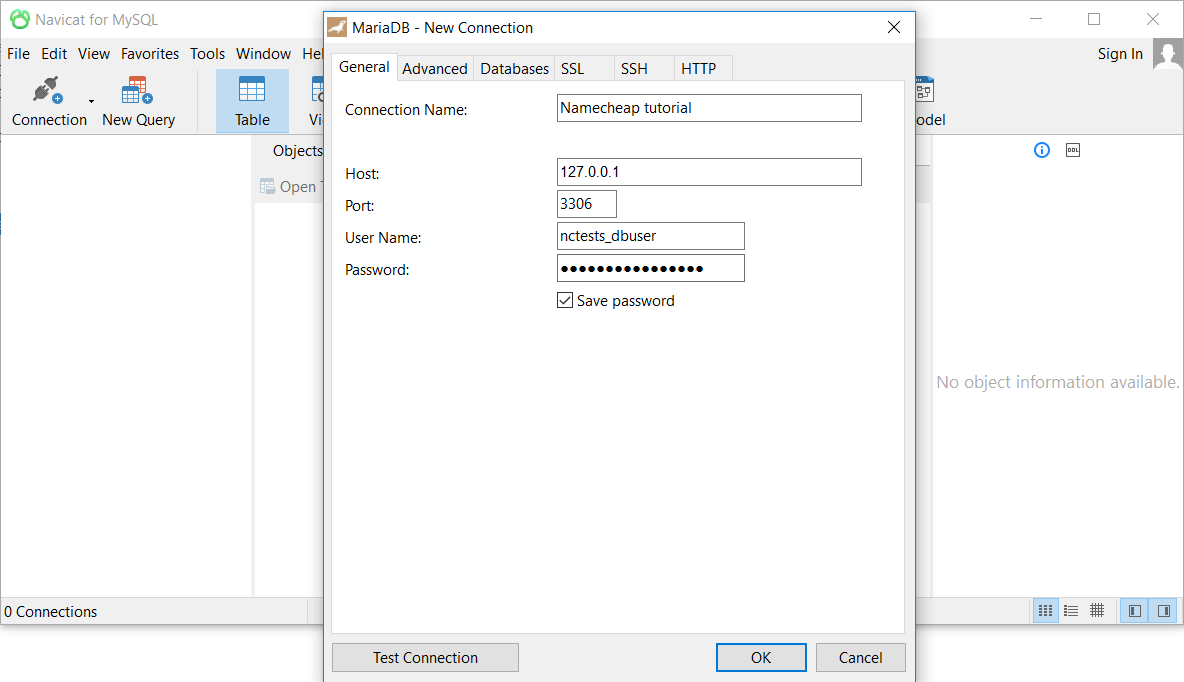The width and height of the screenshot is (1184, 682).
Task: Click the Sign In link
Action: point(1120,54)
